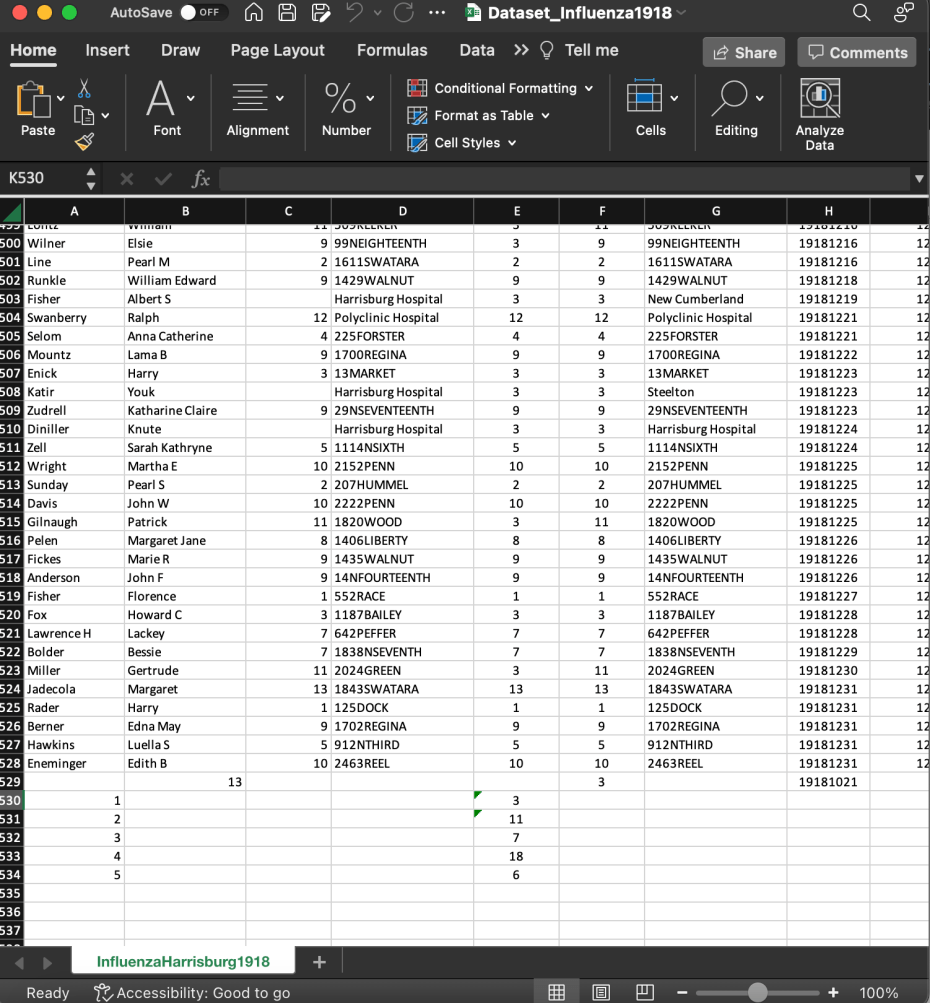Open the Comments pane button

857,53
